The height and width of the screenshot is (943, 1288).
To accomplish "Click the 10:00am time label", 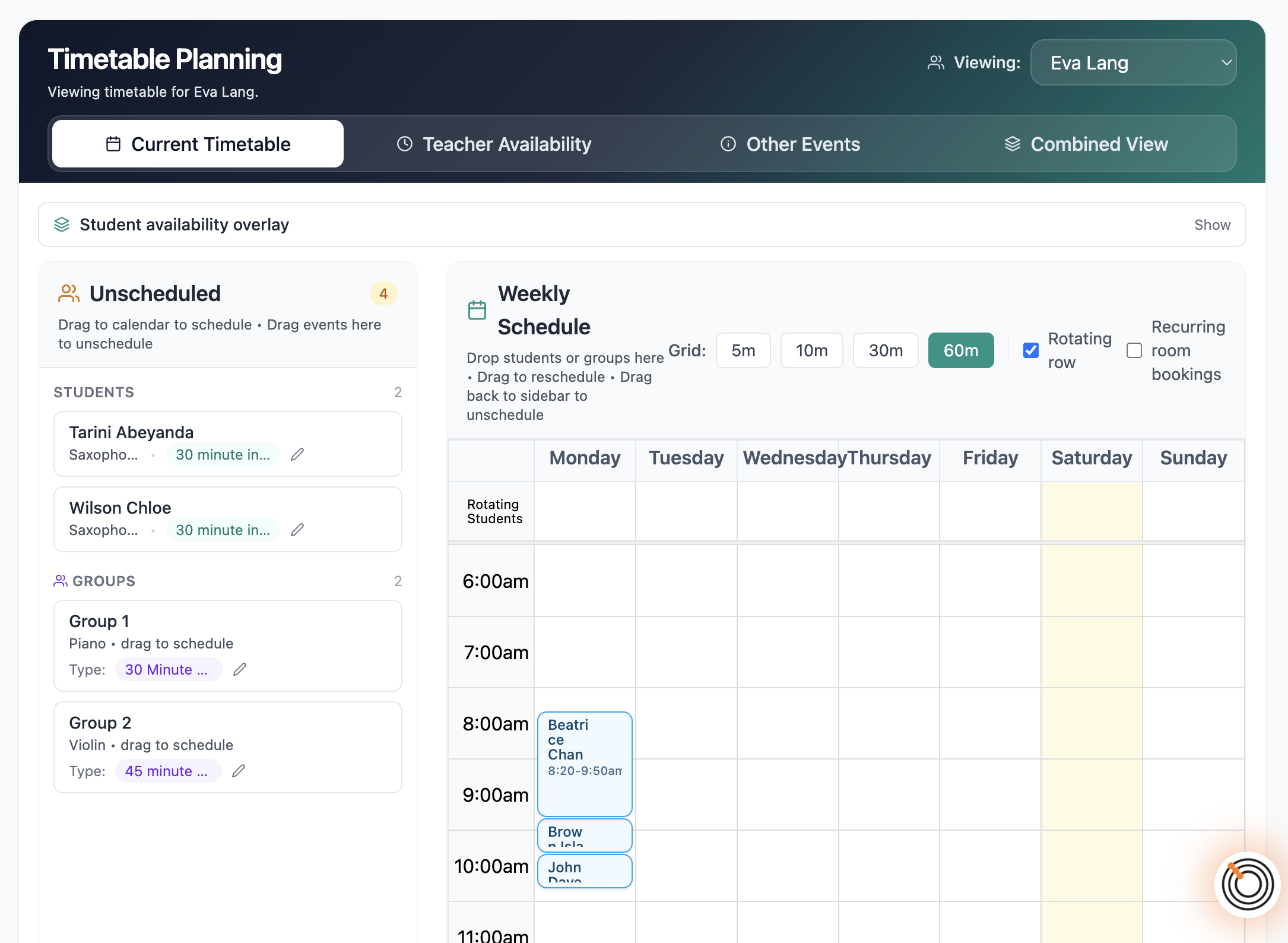I will coord(491,866).
